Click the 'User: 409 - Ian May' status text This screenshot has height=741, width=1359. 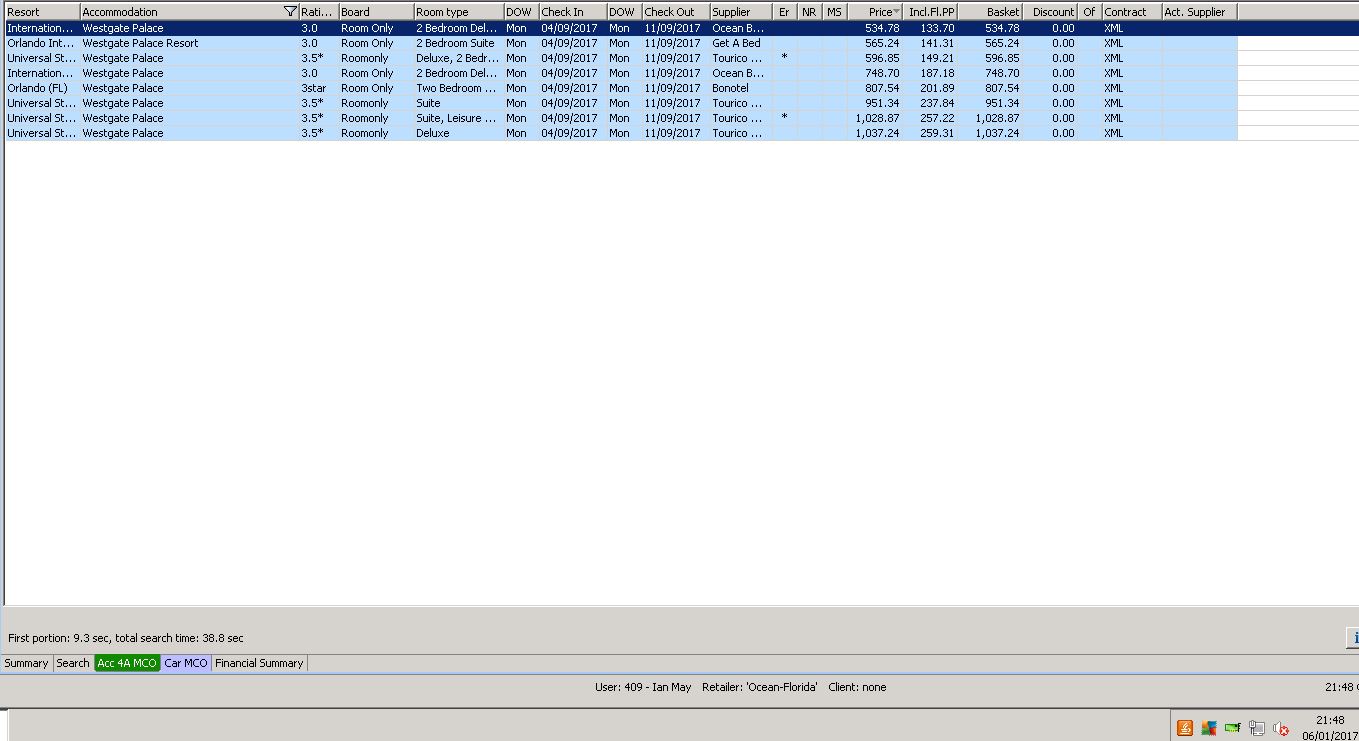point(643,687)
